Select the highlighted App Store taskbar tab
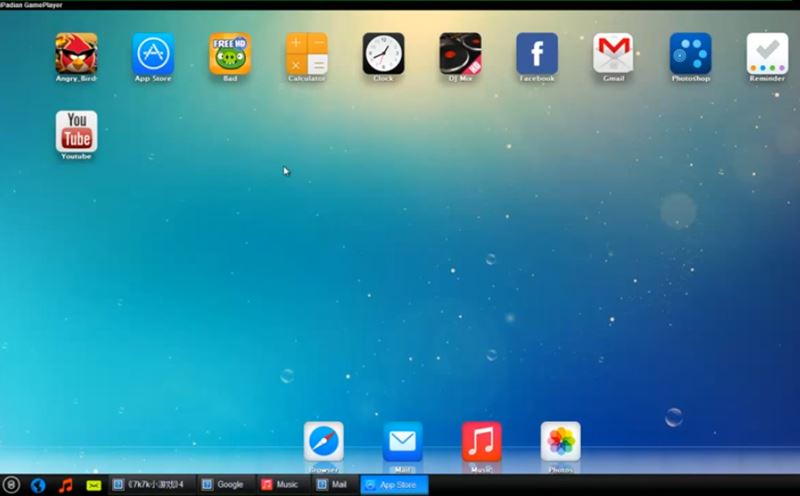 point(394,485)
